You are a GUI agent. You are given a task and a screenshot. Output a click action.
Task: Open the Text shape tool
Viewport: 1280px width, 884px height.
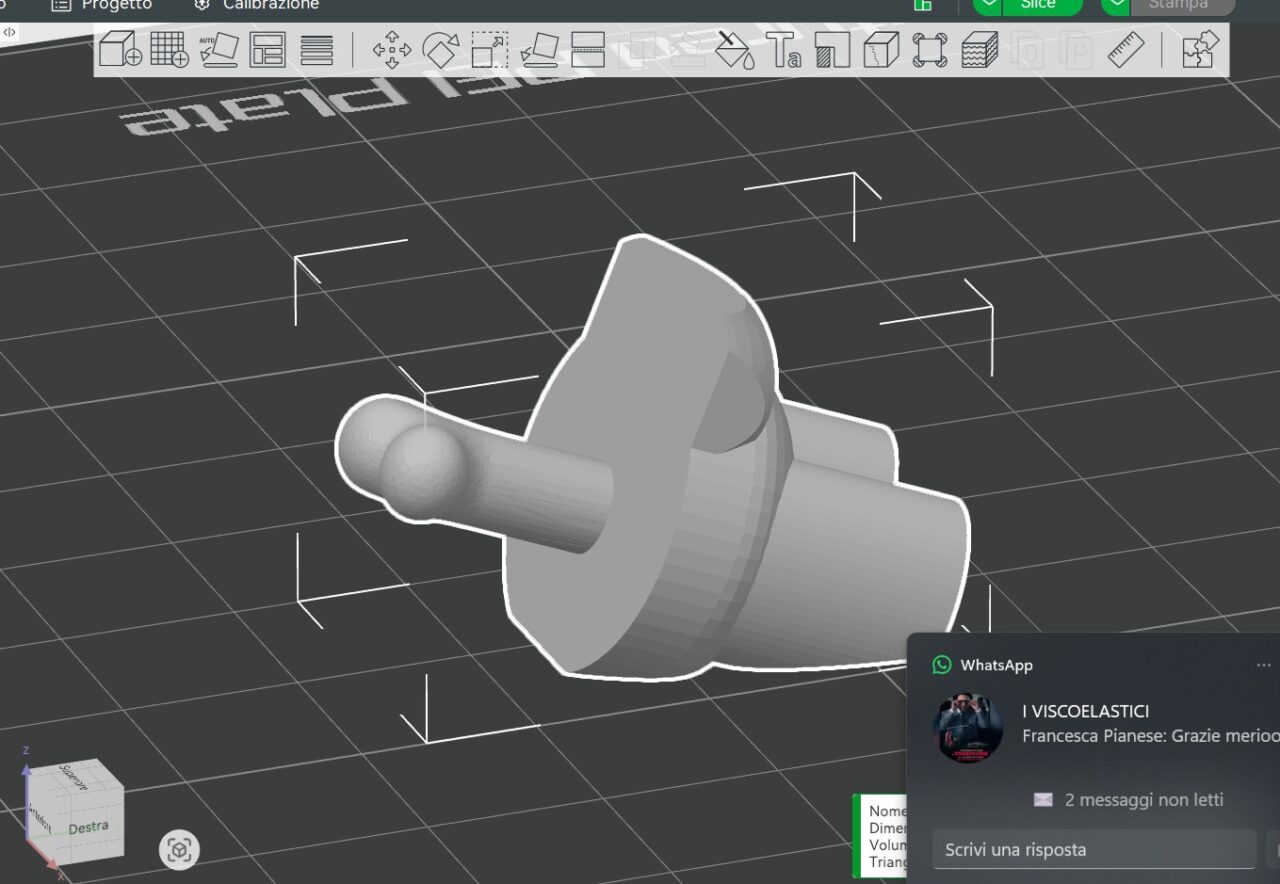(783, 49)
